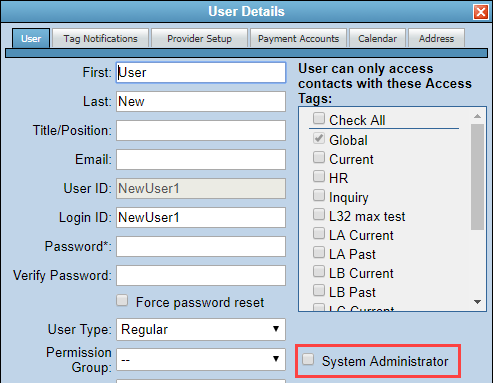
Task: Check the LB Current access tag
Action: (x=319, y=271)
